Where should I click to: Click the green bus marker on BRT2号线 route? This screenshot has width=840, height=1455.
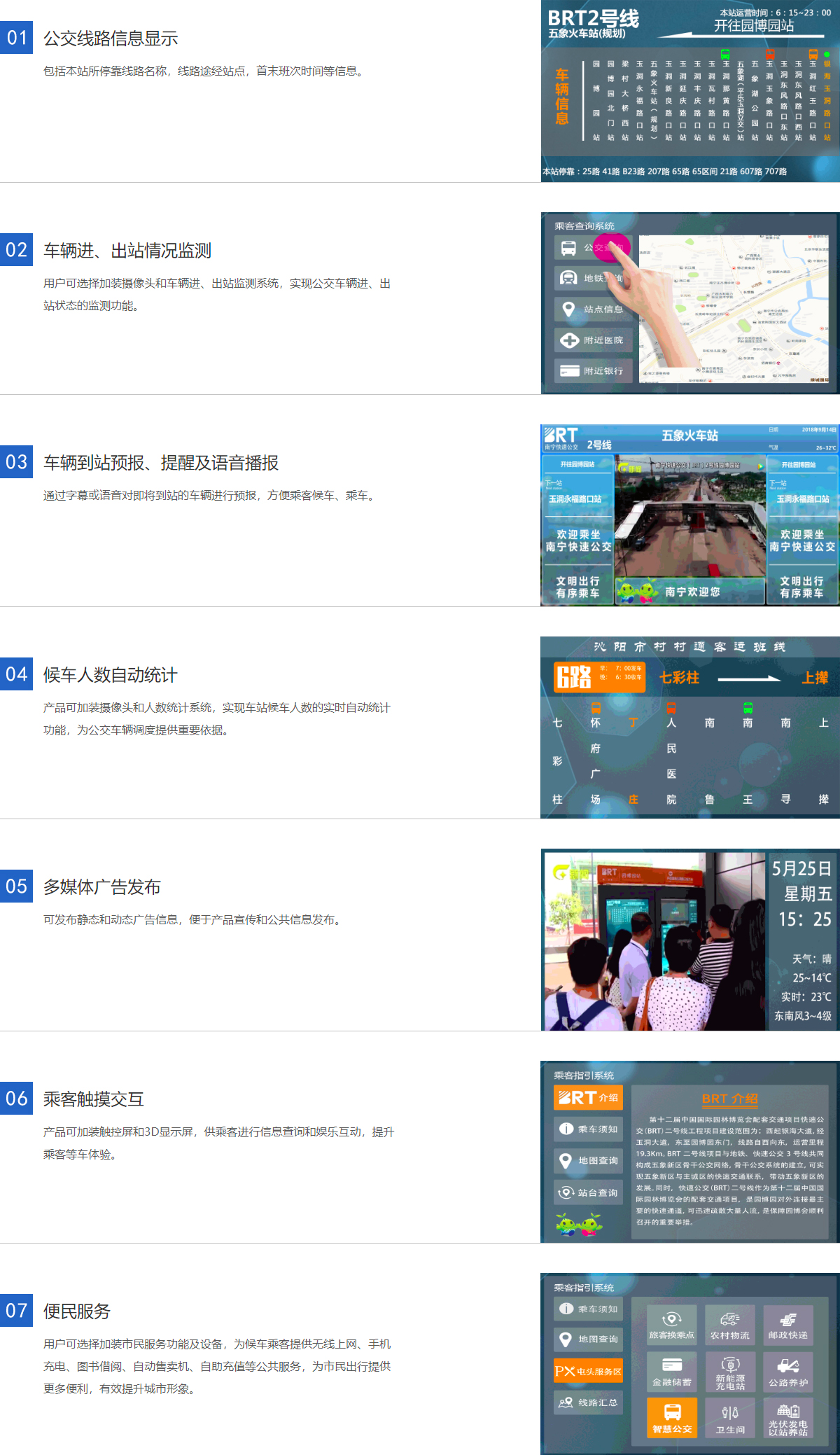726,54
